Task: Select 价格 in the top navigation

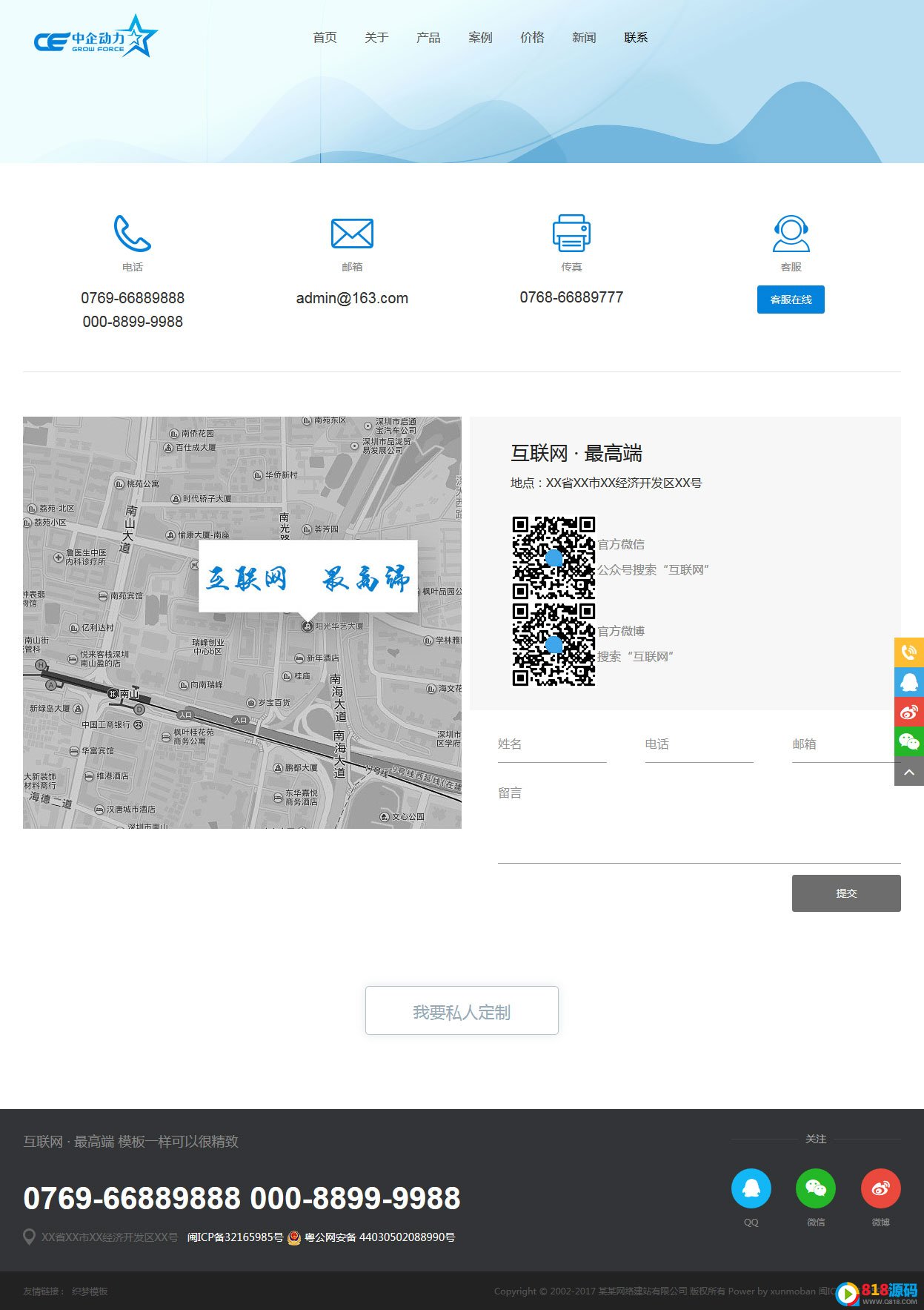Action: [532, 38]
